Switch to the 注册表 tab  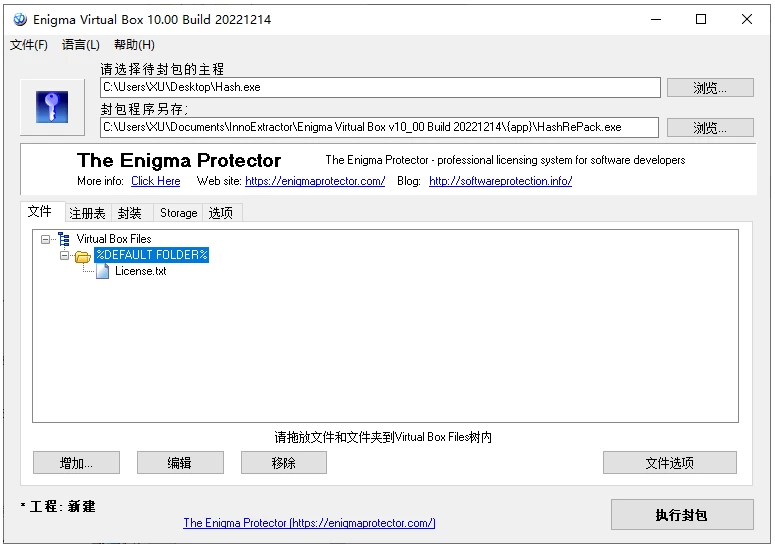pos(87,213)
